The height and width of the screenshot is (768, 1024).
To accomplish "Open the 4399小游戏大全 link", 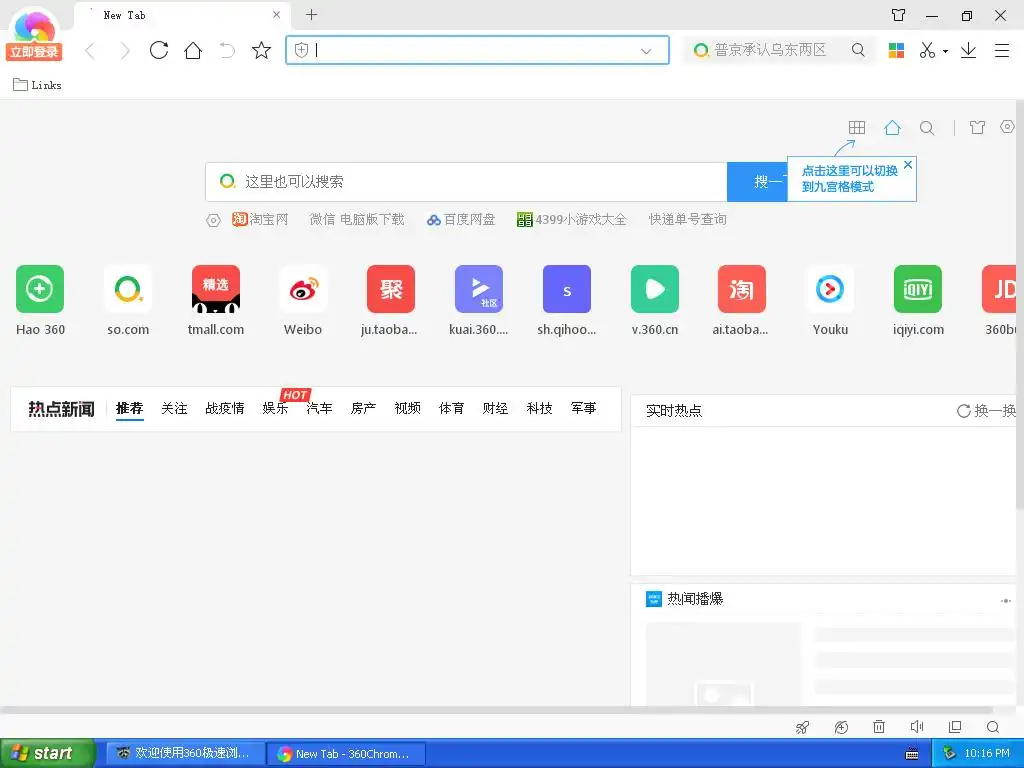I will click(571, 219).
